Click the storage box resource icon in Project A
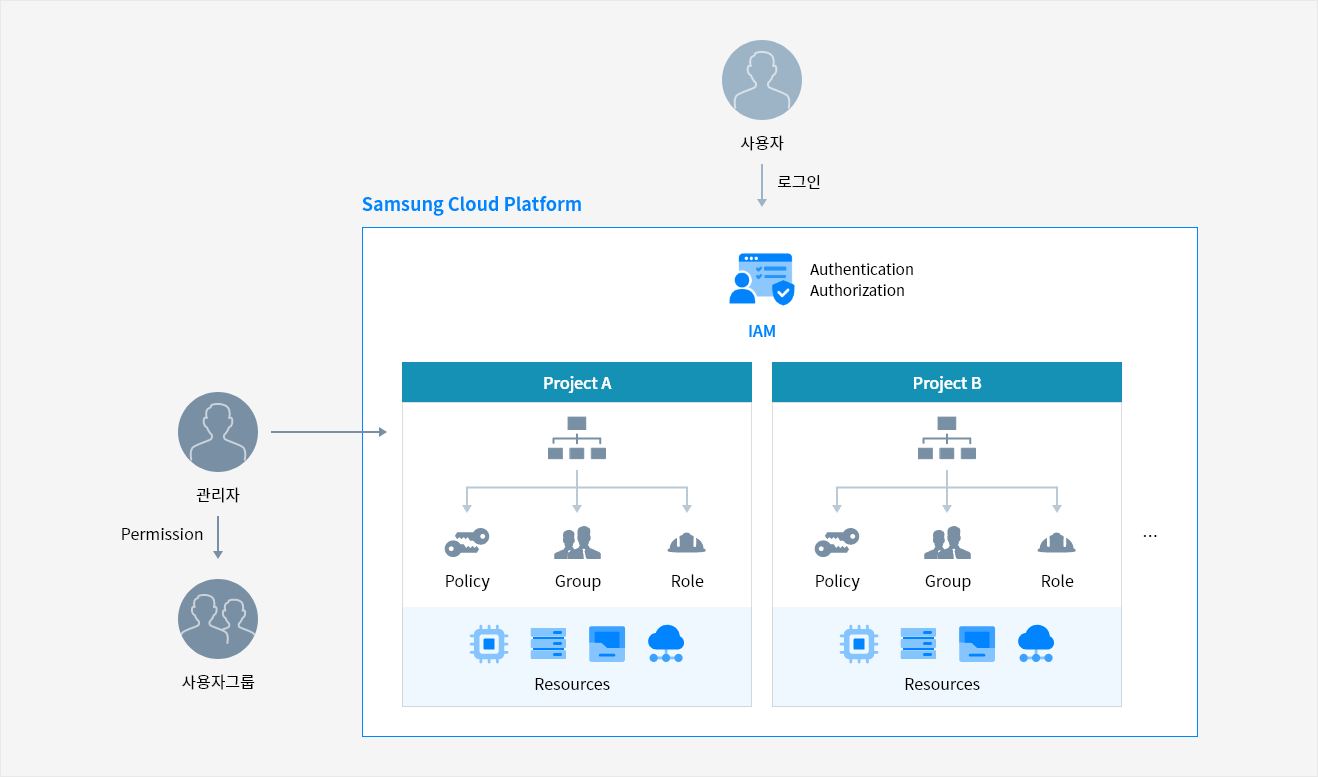This screenshot has height=777, width=1318. pyautogui.click(x=607, y=644)
